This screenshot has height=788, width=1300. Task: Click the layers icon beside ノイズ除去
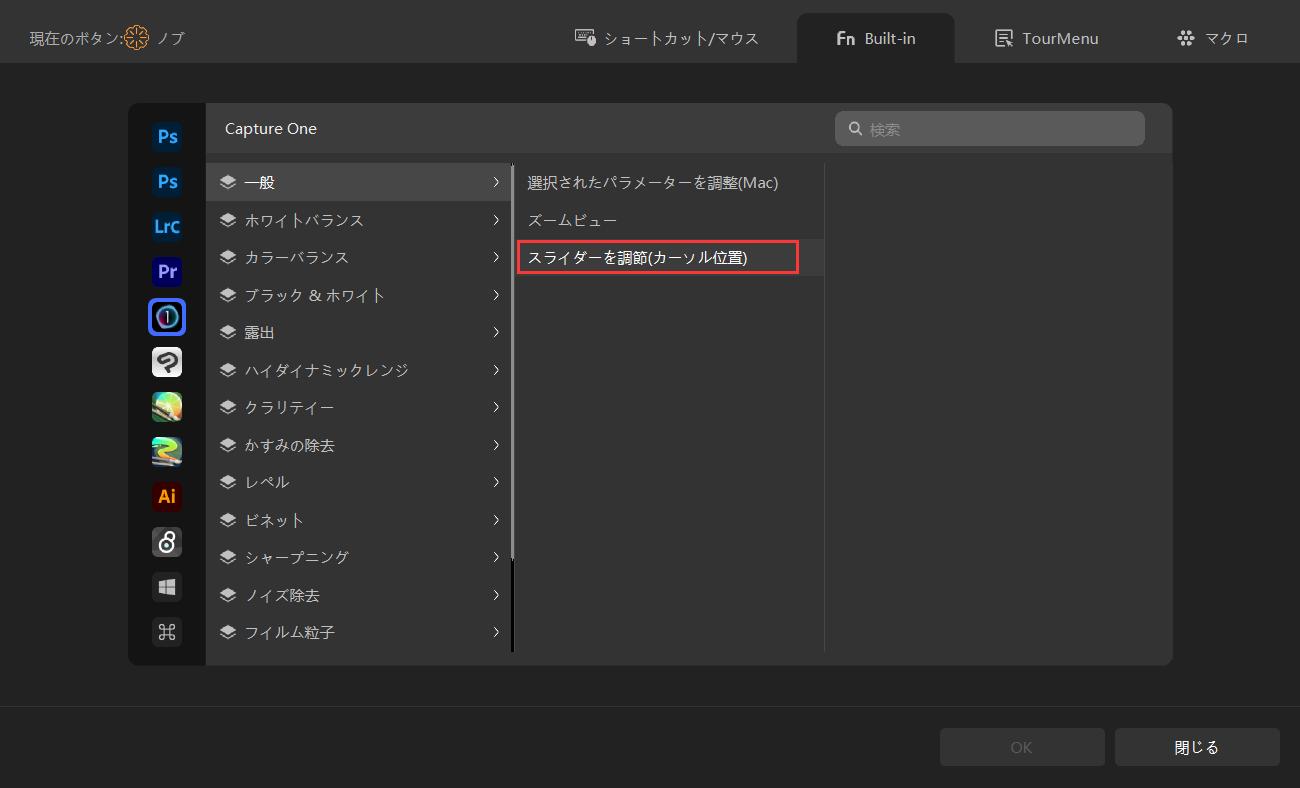[x=228, y=595]
